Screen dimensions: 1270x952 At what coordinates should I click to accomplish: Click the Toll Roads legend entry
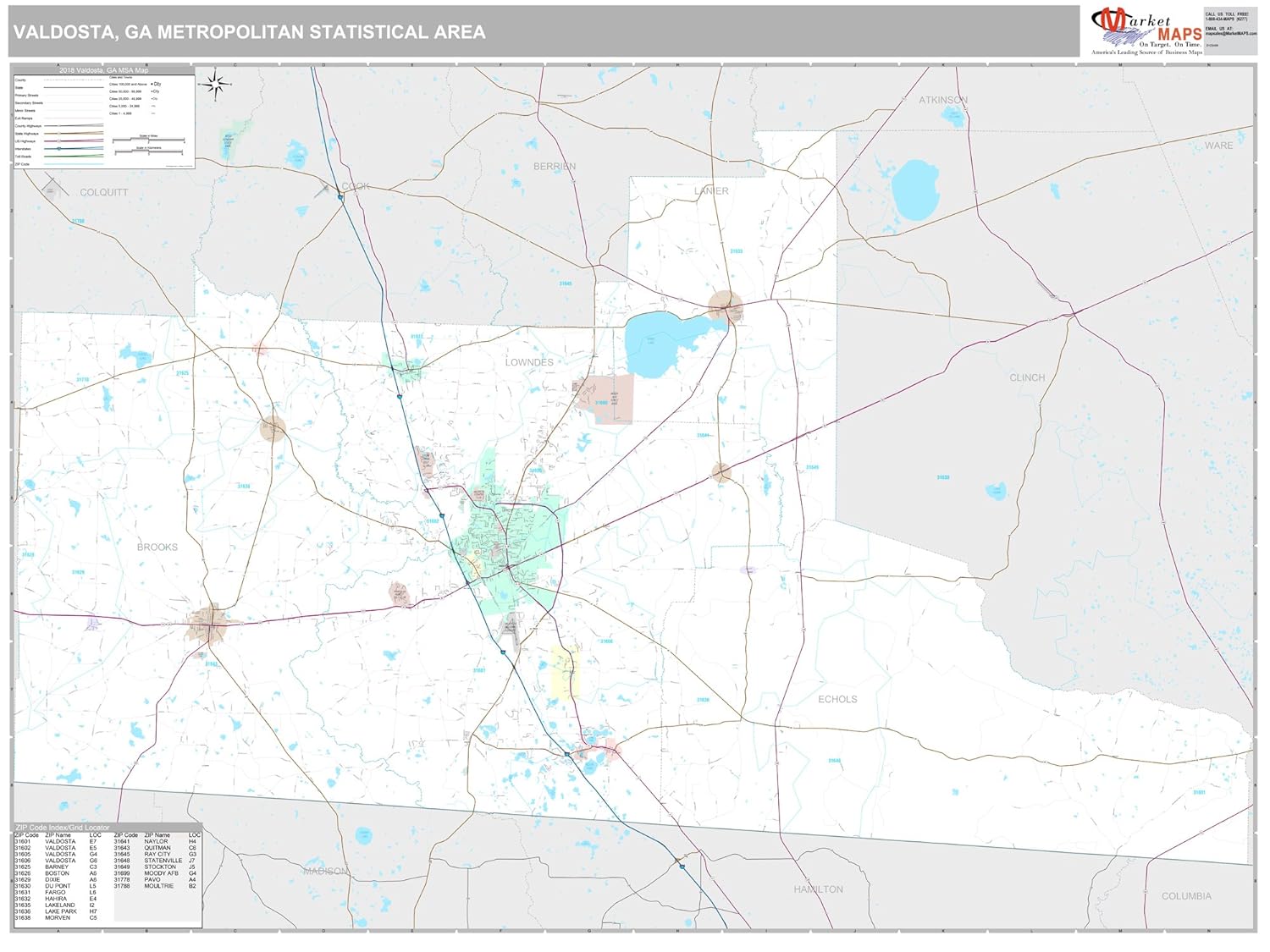59,157
